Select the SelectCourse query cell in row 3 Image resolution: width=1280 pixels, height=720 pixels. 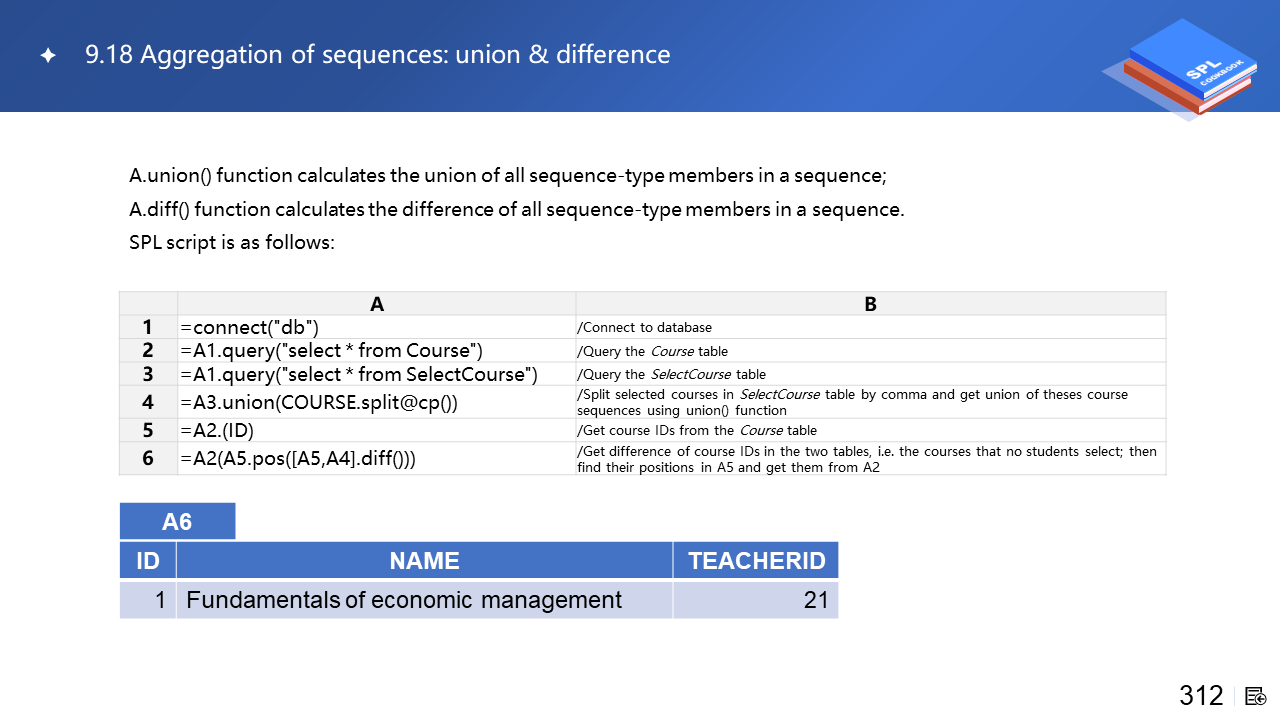376,374
